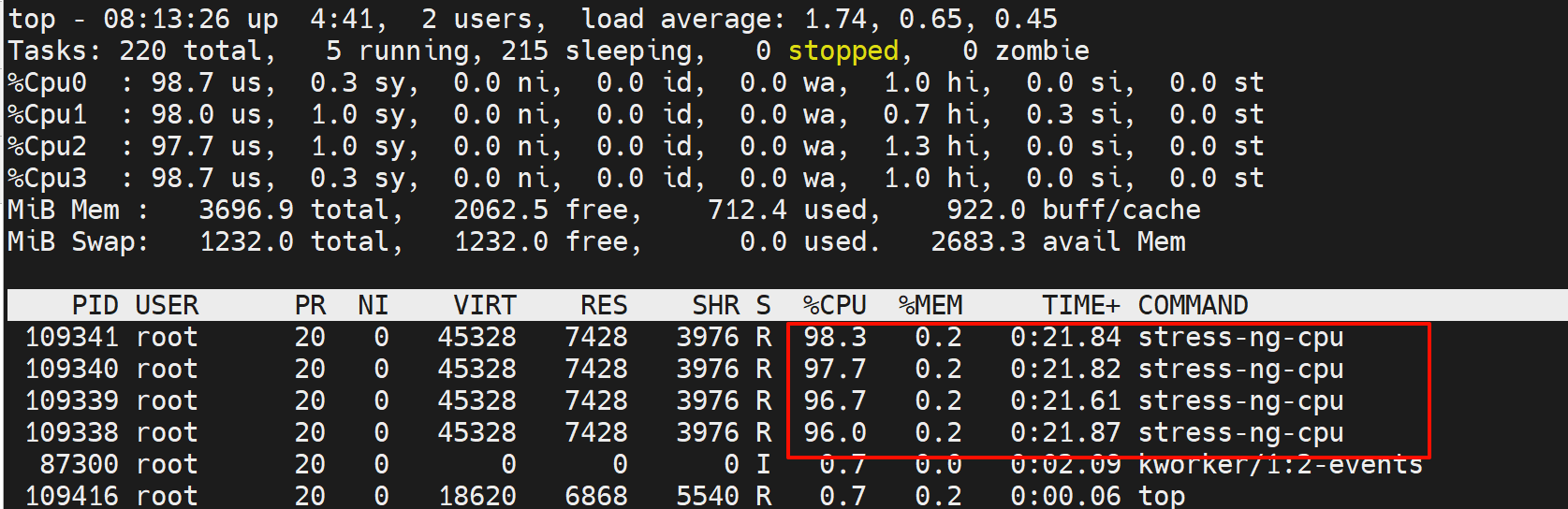1568x509 pixels.
Task: Select process PID 109340
Action: [71, 369]
